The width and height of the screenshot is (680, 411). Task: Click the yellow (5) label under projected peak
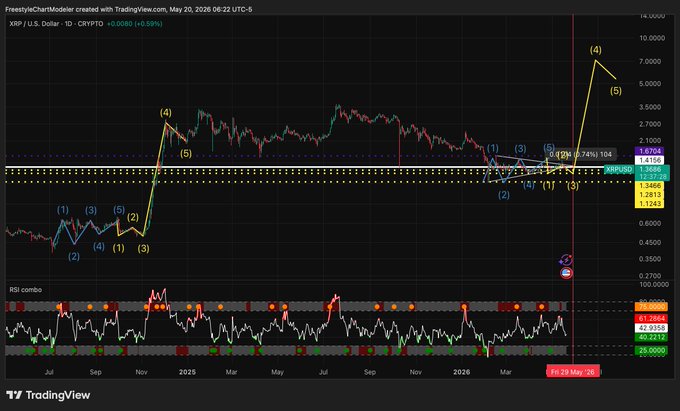616,91
